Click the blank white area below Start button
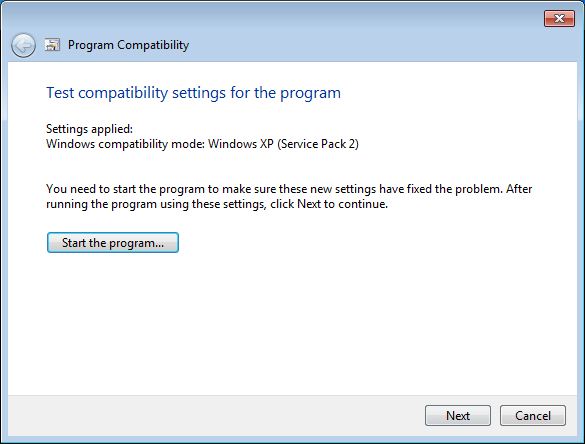 coord(291,321)
